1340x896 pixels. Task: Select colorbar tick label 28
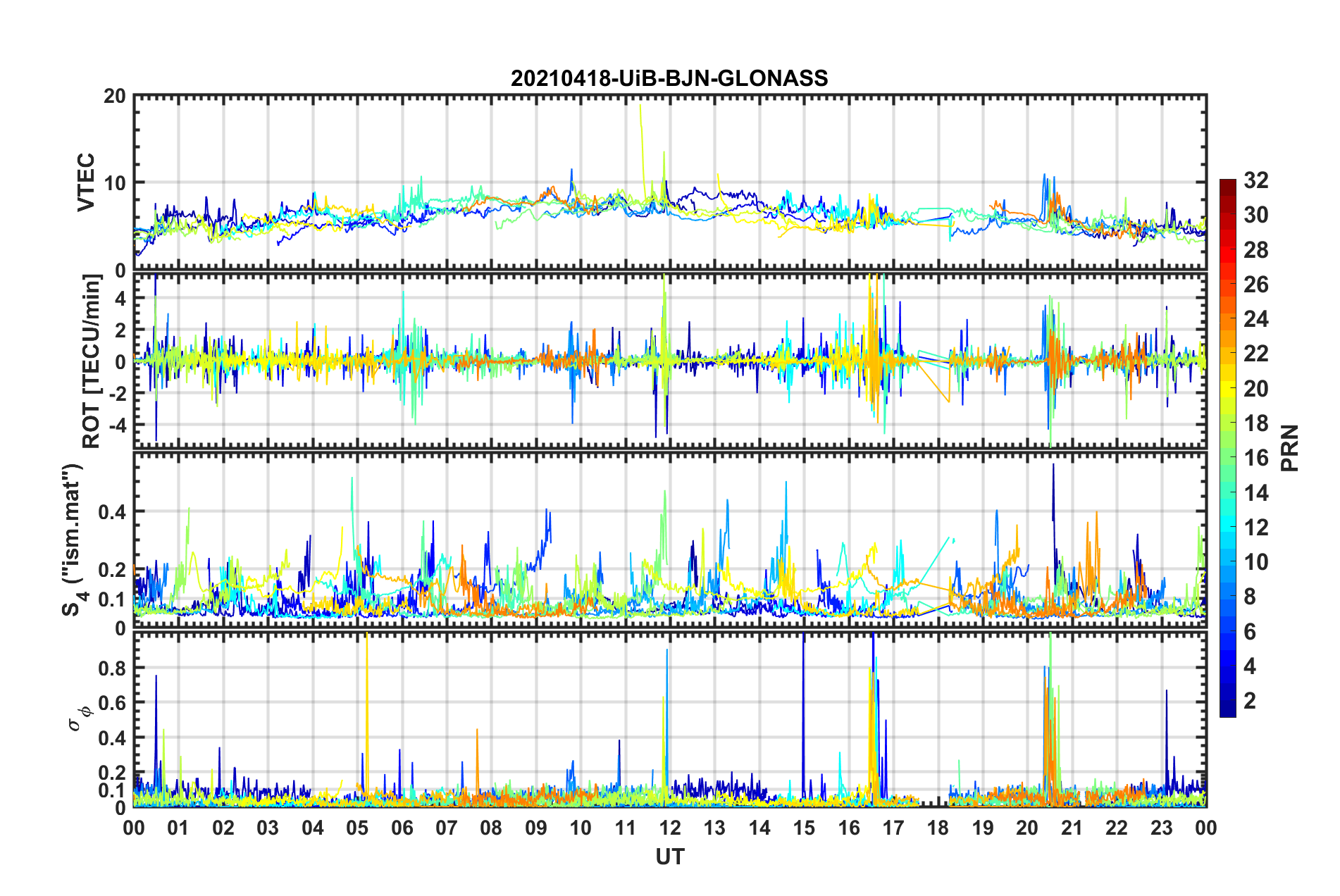[x=1256, y=250]
